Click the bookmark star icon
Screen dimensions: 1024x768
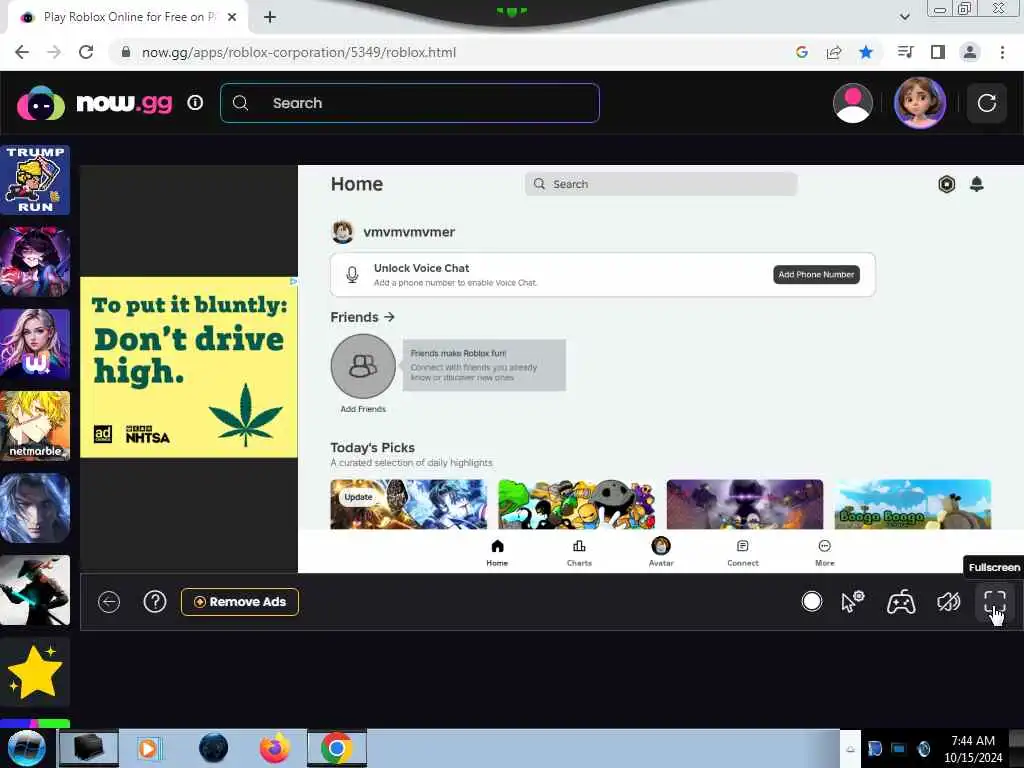[x=865, y=52]
